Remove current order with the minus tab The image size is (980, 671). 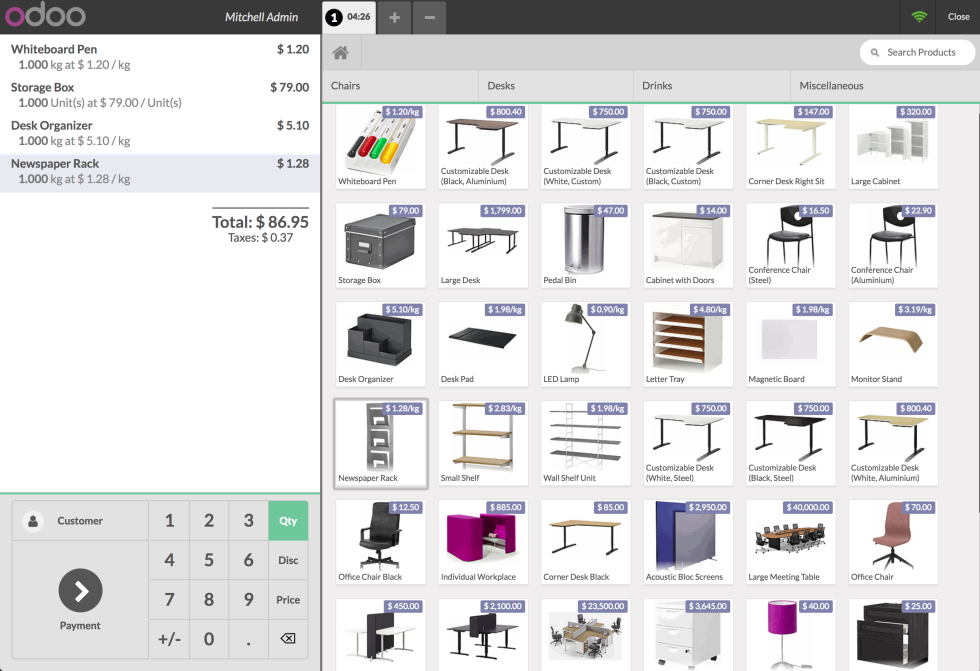pos(429,16)
